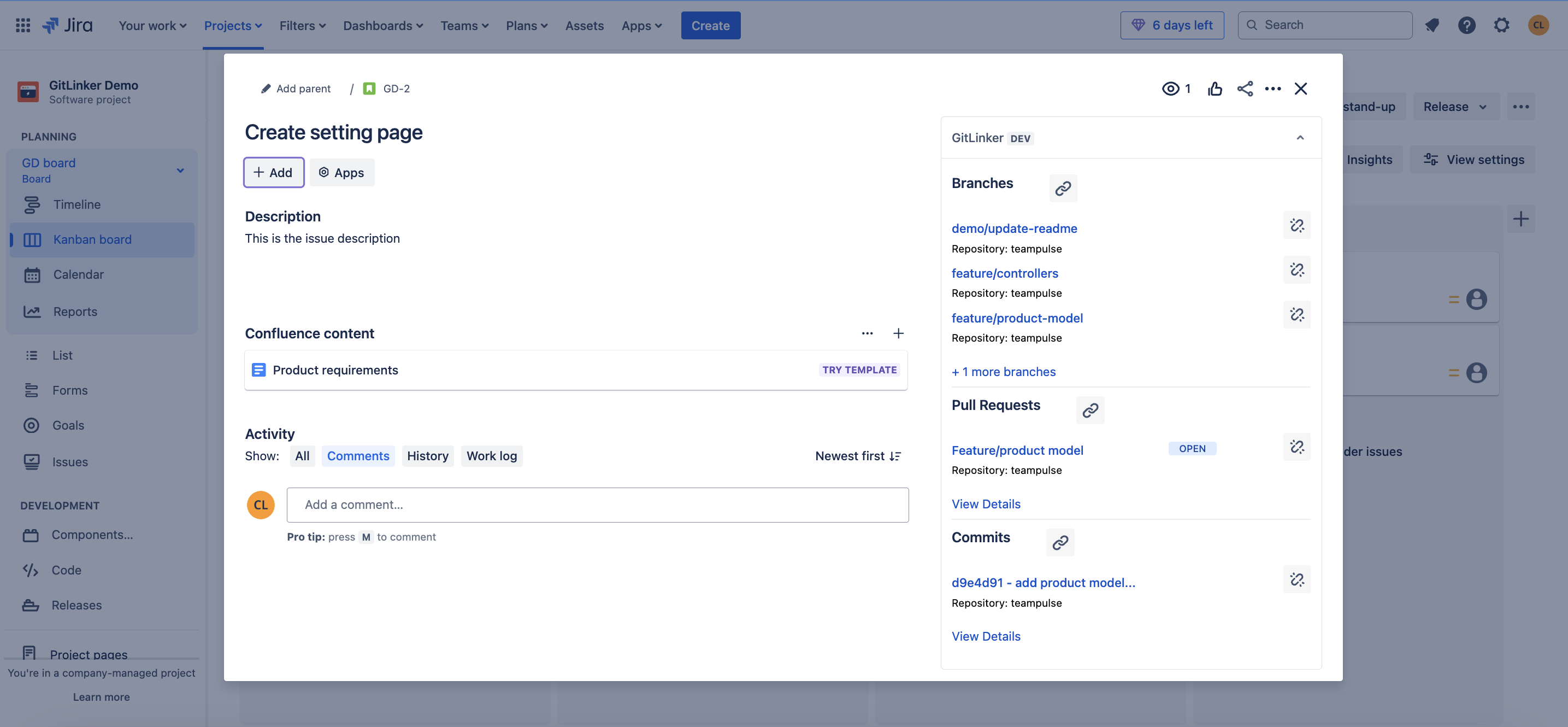Open the Calendar view icon
The width and height of the screenshot is (1568, 727).
pyautogui.click(x=32, y=274)
